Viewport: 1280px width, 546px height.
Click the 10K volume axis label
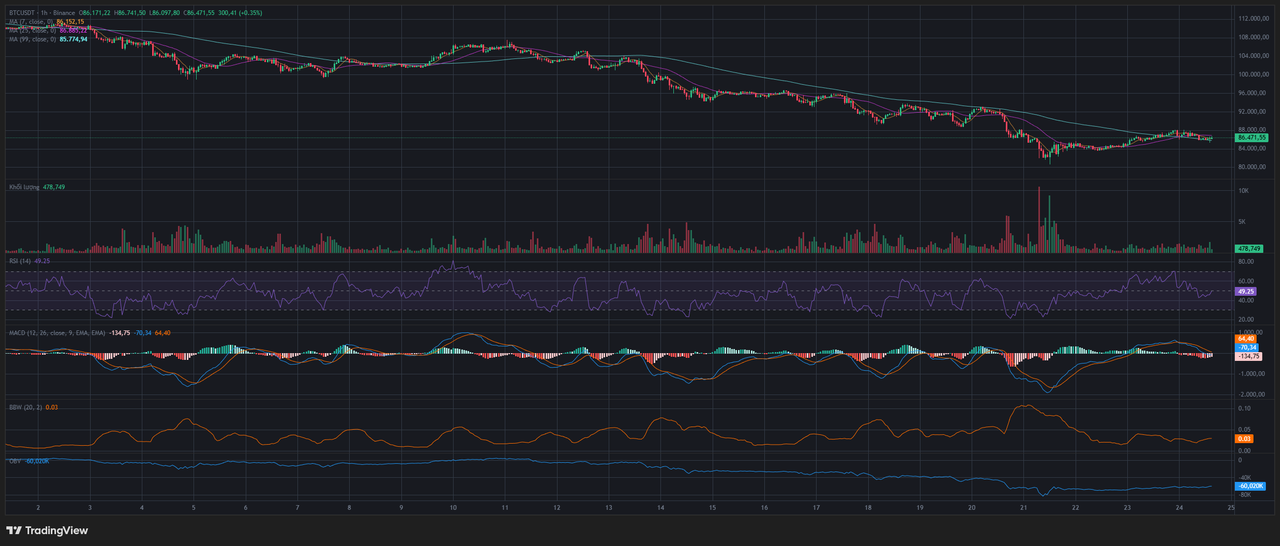pos(1243,190)
